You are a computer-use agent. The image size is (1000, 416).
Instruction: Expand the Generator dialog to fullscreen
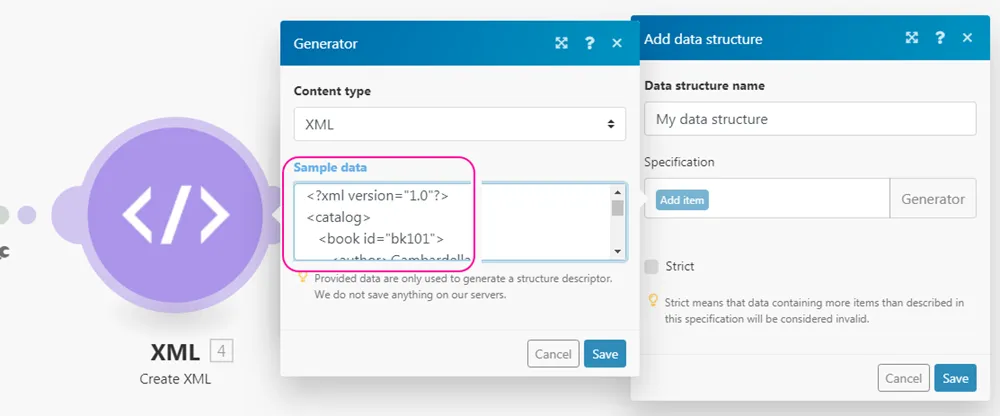562,43
